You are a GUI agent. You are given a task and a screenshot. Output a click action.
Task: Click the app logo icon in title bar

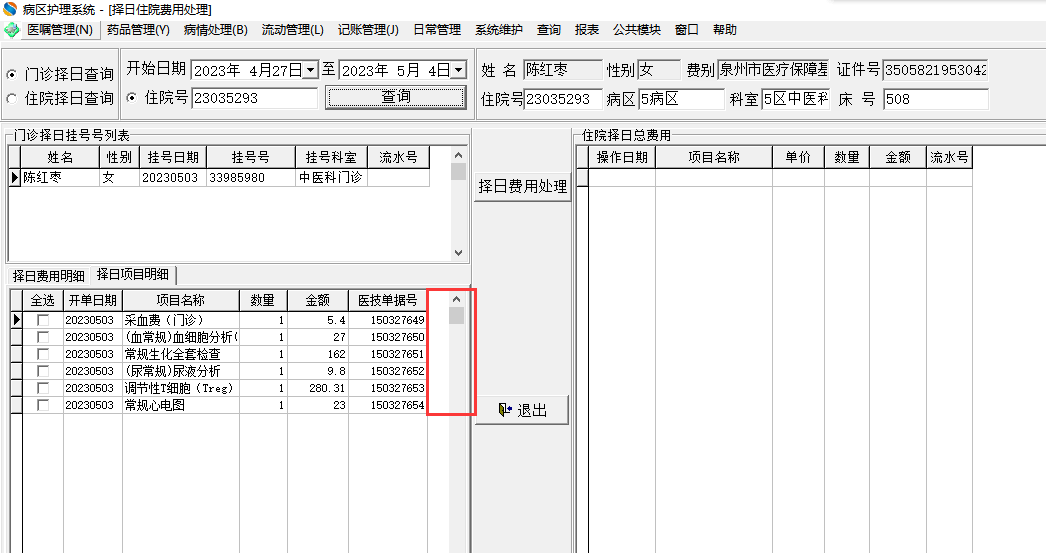10,9
